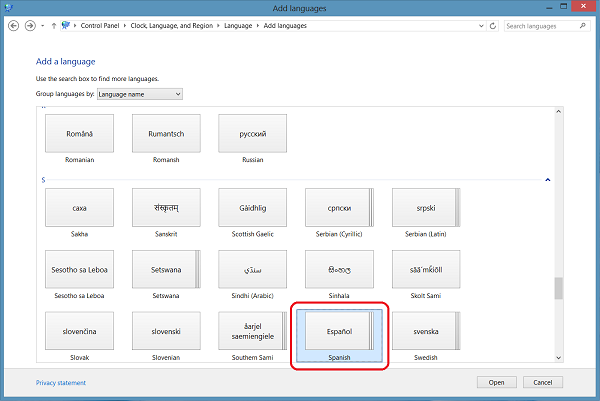Collapse the S language group
The height and width of the screenshot is (401, 600).
pyautogui.click(x=548, y=180)
